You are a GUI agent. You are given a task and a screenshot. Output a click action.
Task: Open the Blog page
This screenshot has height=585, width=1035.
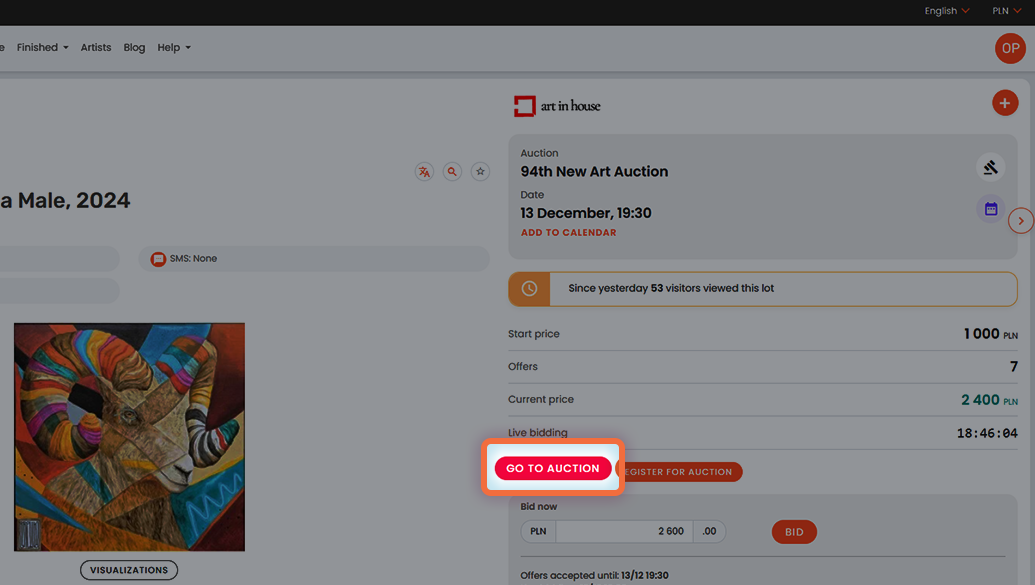(x=134, y=48)
